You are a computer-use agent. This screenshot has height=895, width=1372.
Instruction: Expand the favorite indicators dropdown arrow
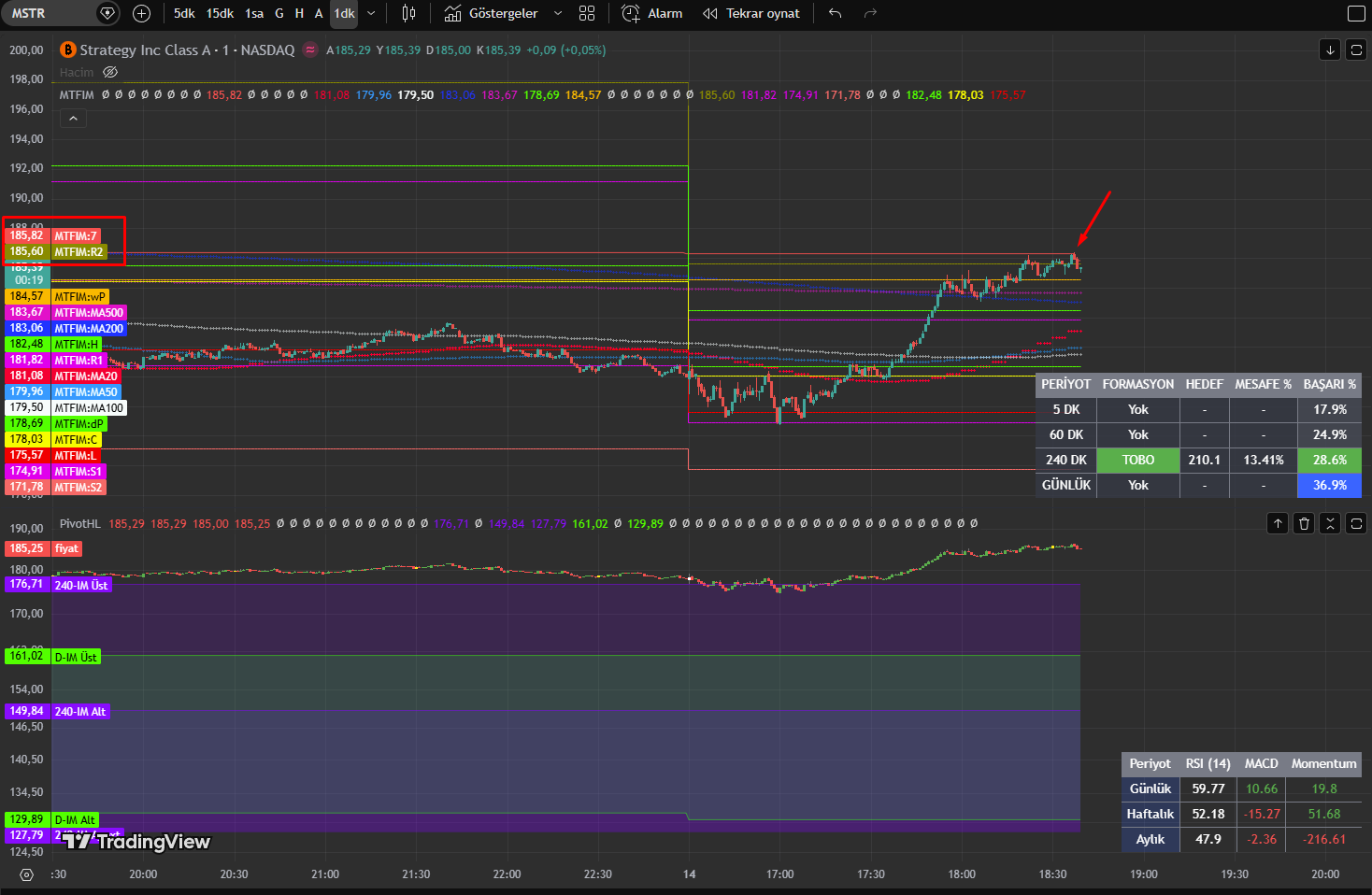558,13
